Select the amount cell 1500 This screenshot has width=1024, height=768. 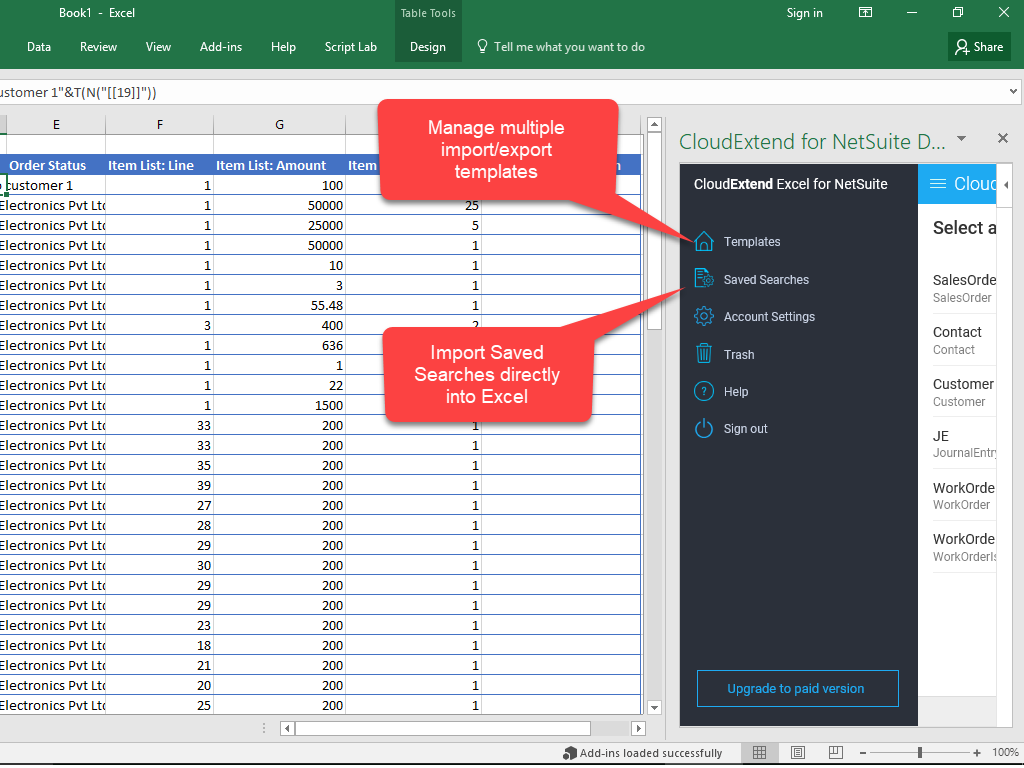280,406
